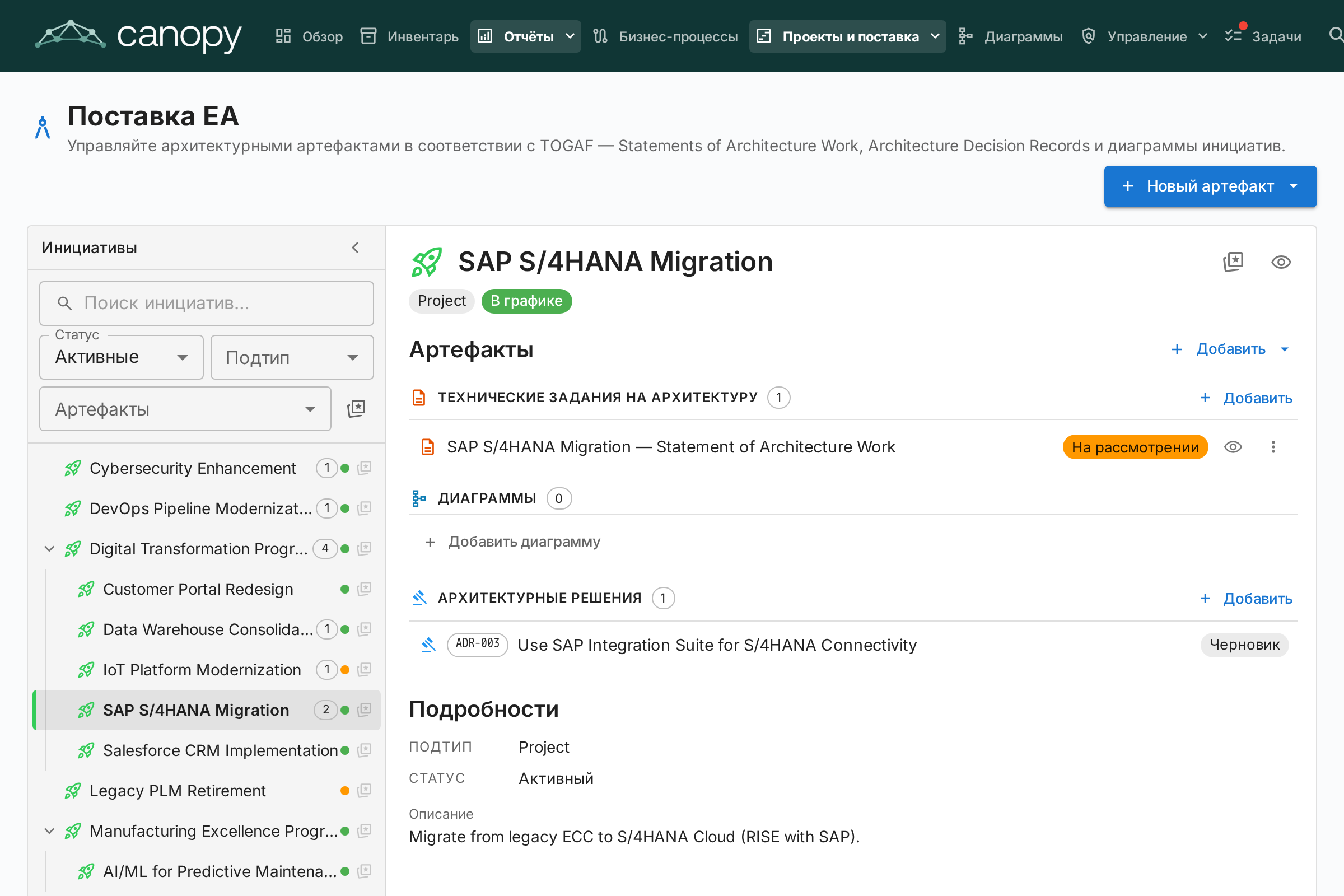Add a технические задания на архитектуру artifact via Добавить
This screenshot has width=1344, height=896.
pyautogui.click(x=1247, y=398)
